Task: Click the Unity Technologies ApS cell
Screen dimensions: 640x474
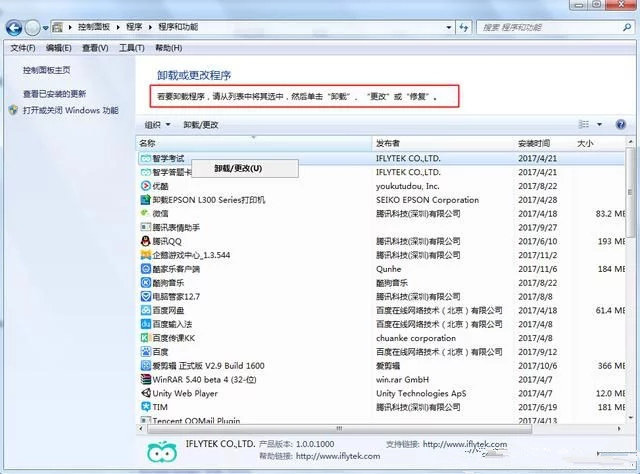Action: tap(421, 394)
